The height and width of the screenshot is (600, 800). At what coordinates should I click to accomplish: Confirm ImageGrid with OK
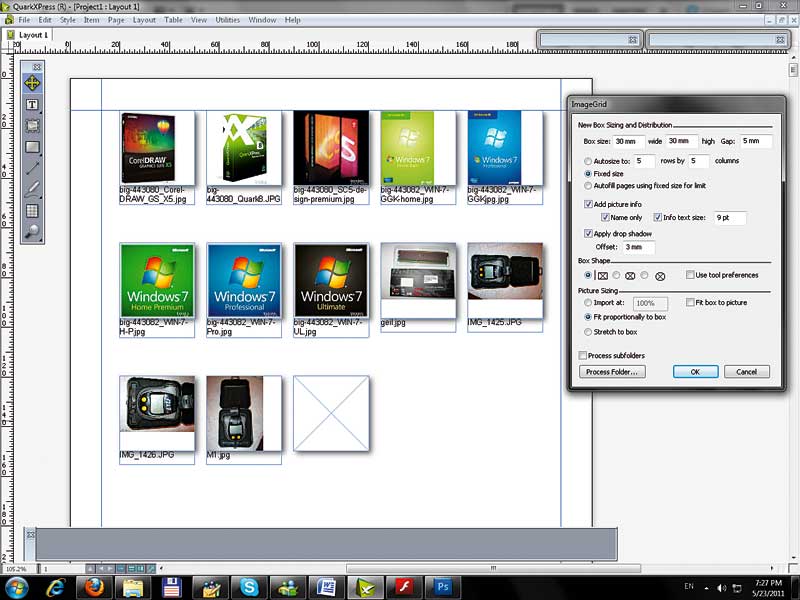(695, 372)
